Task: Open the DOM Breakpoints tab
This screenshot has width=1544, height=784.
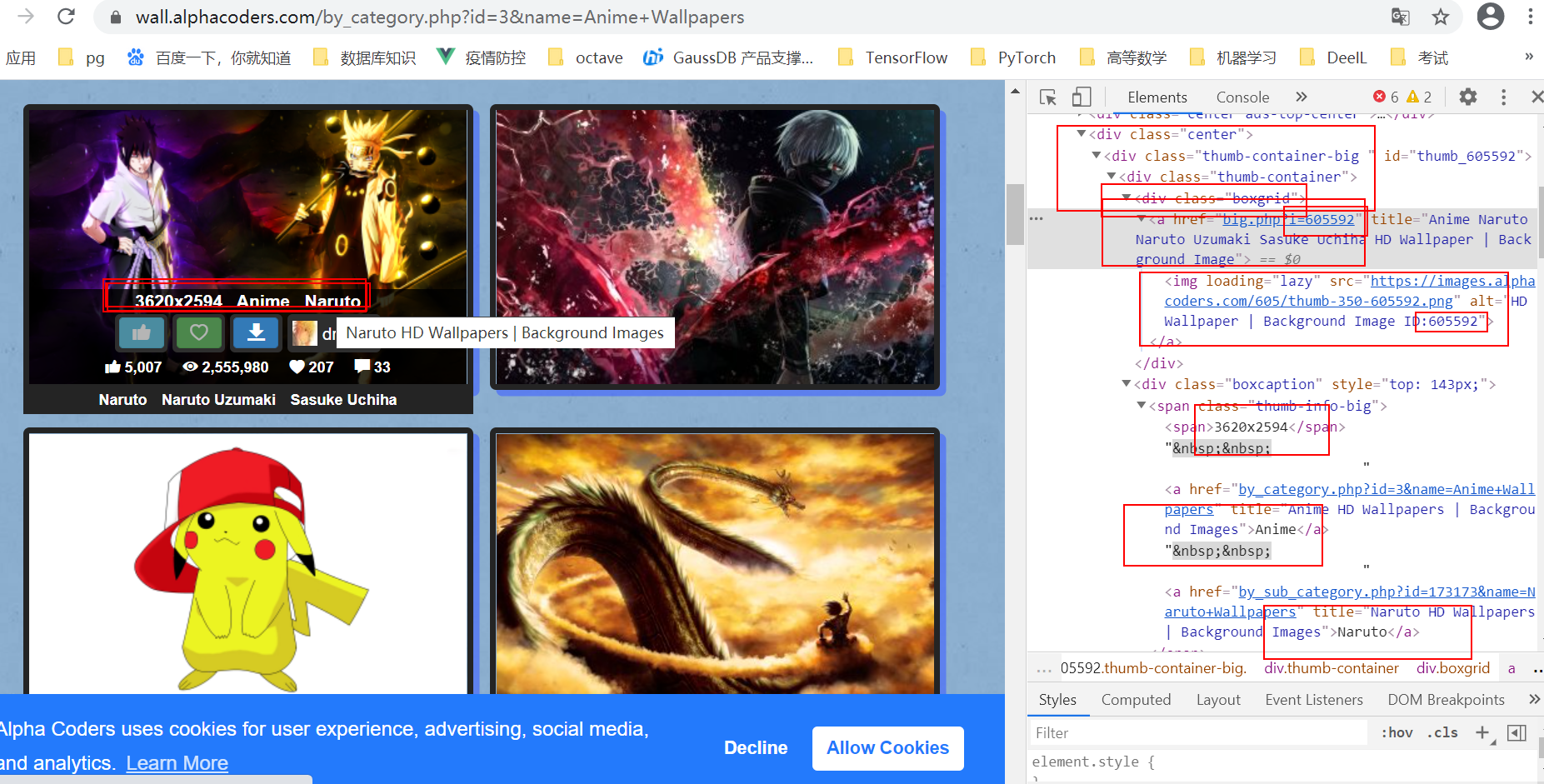Action: 1446,700
